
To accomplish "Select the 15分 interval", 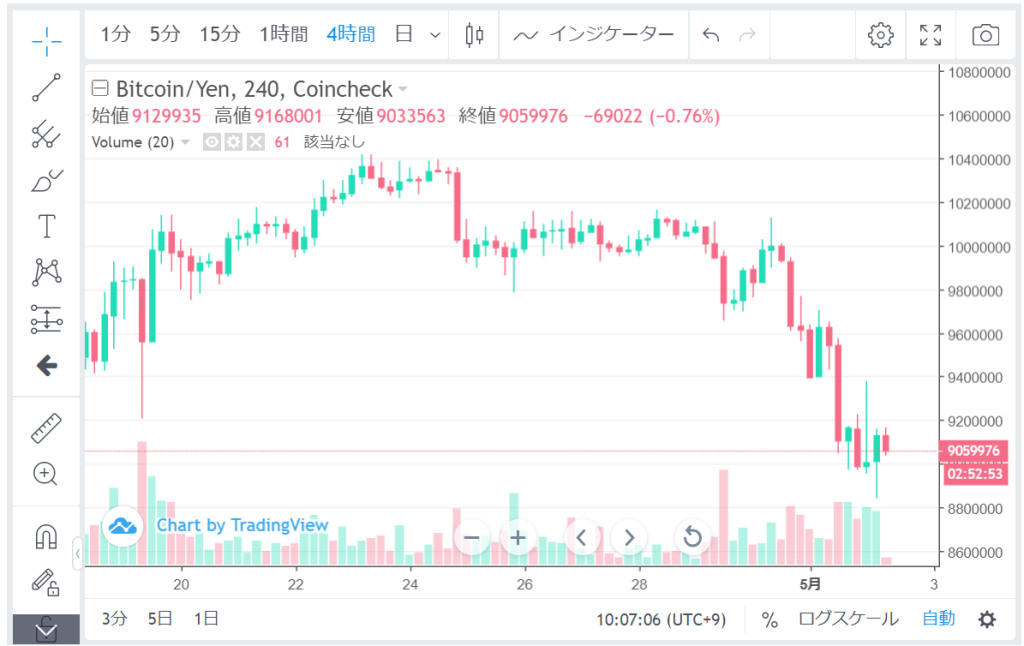I will coord(220,35).
